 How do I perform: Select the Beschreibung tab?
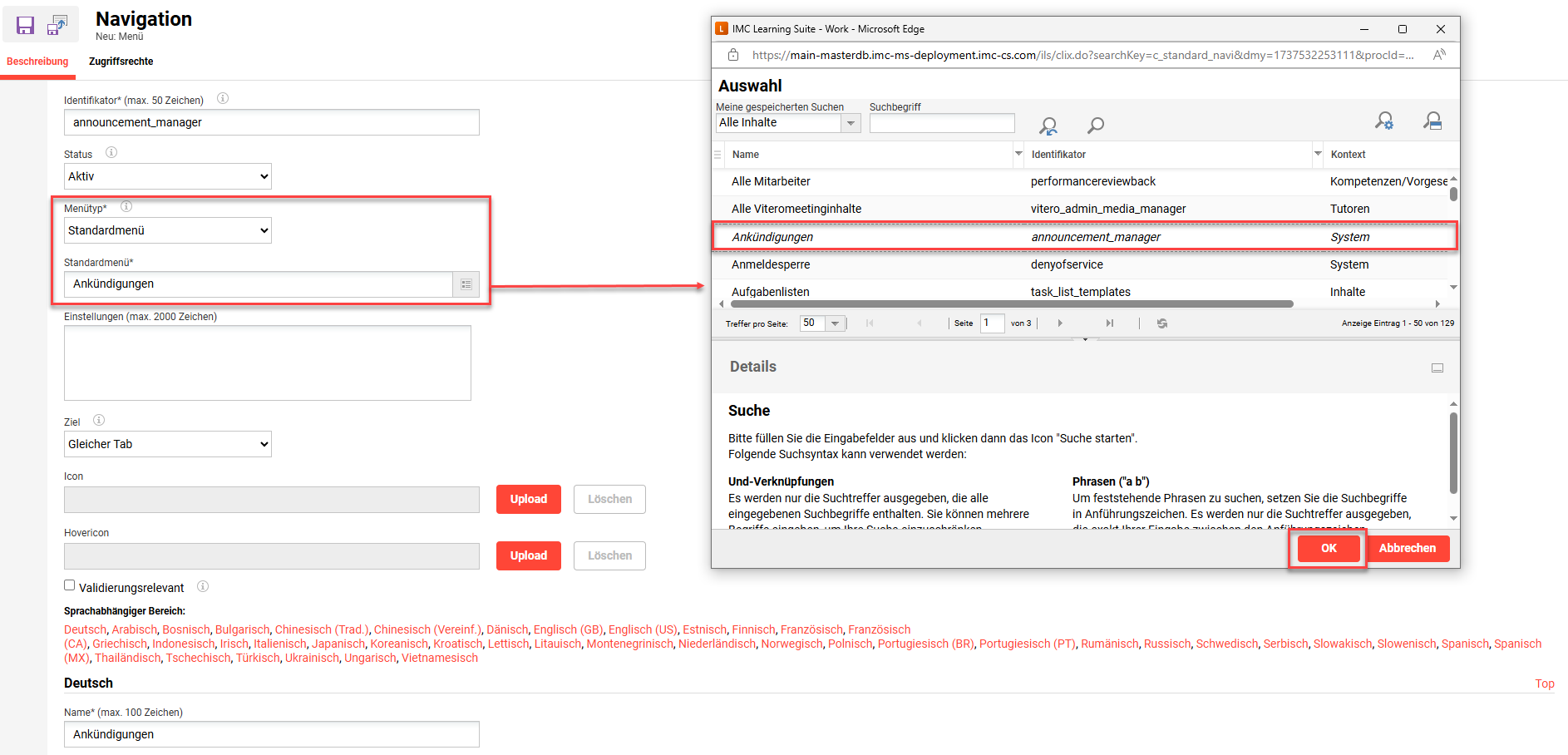pos(37,62)
